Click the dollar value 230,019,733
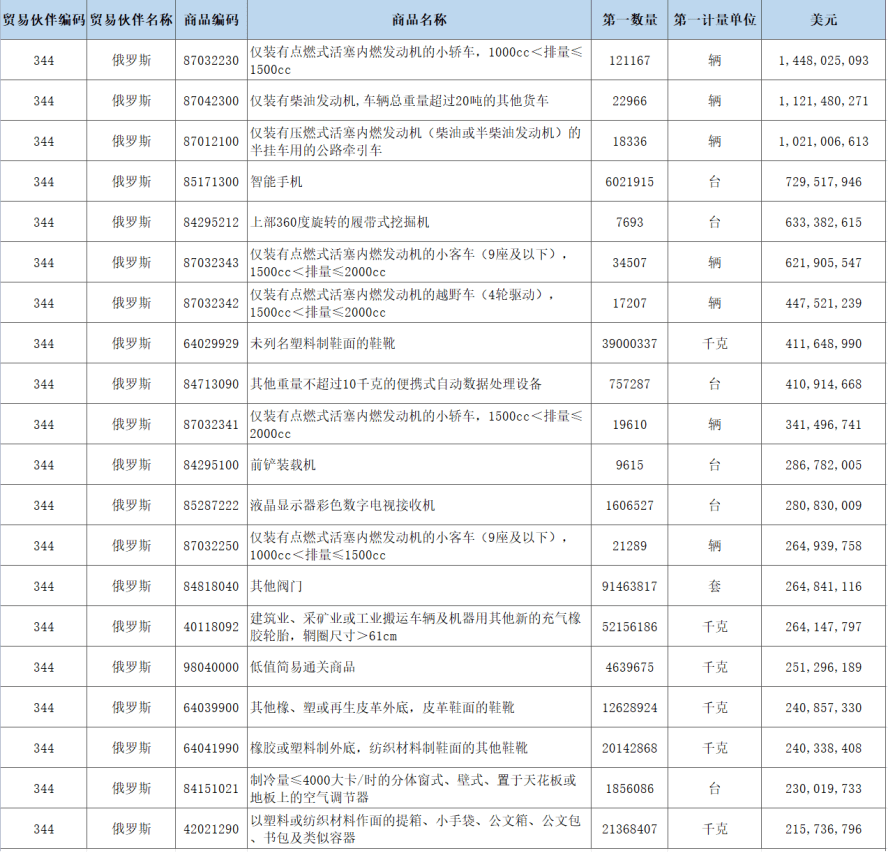The image size is (888, 853). pyautogui.click(x=823, y=789)
